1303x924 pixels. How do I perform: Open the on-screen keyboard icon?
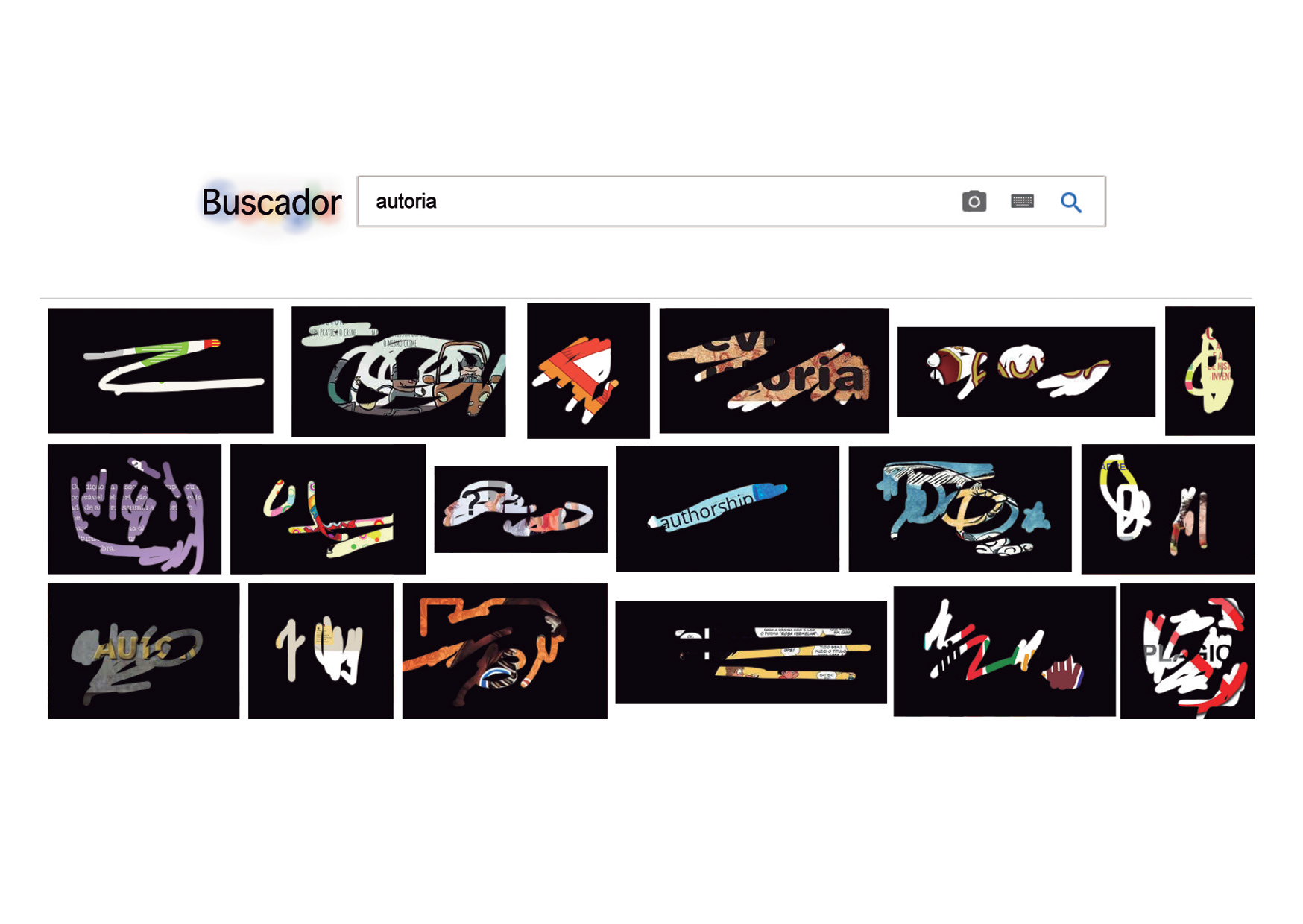[x=1022, y=201]
